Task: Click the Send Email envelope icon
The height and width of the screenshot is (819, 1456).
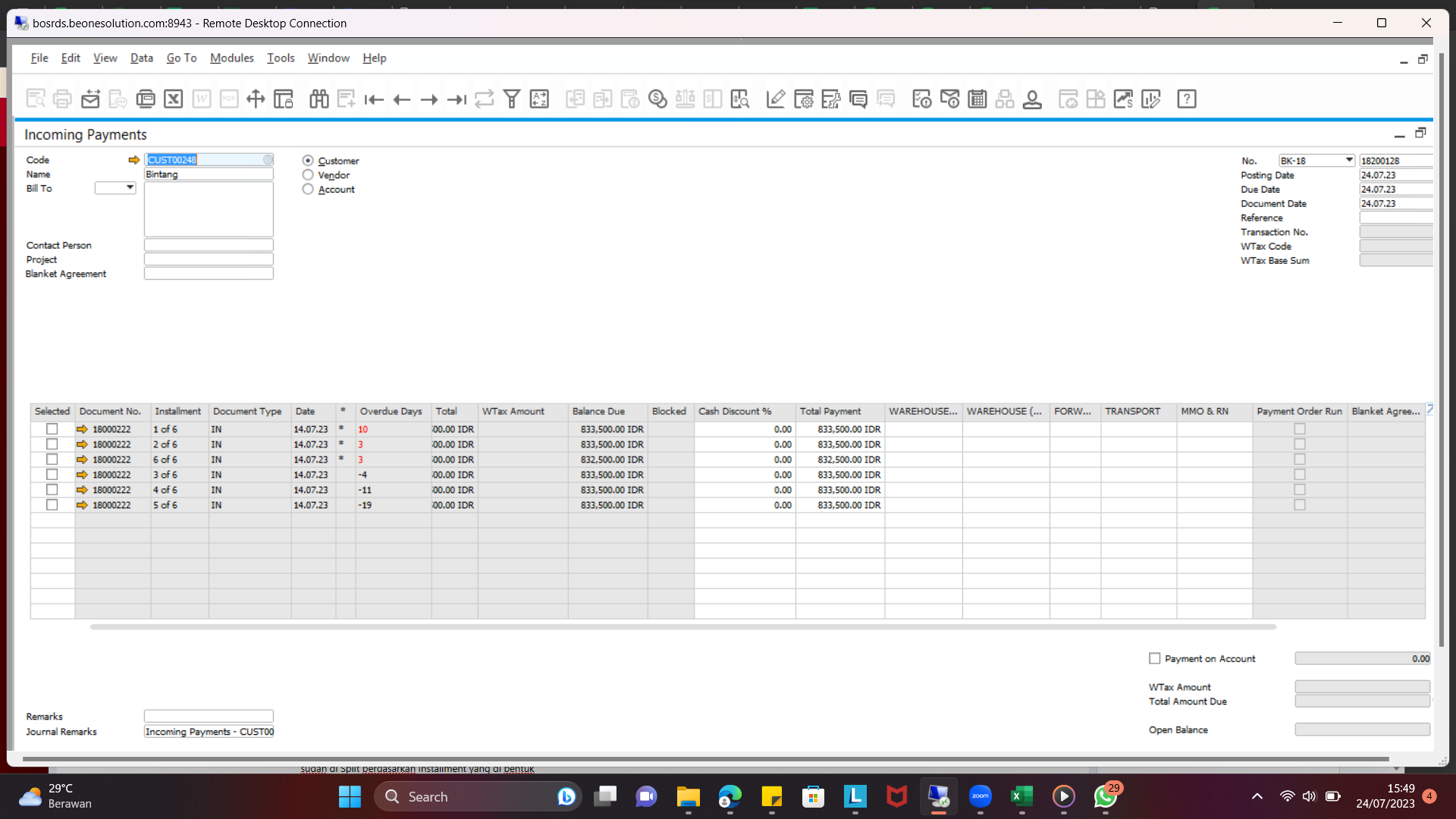Action: tap(90, 99)
